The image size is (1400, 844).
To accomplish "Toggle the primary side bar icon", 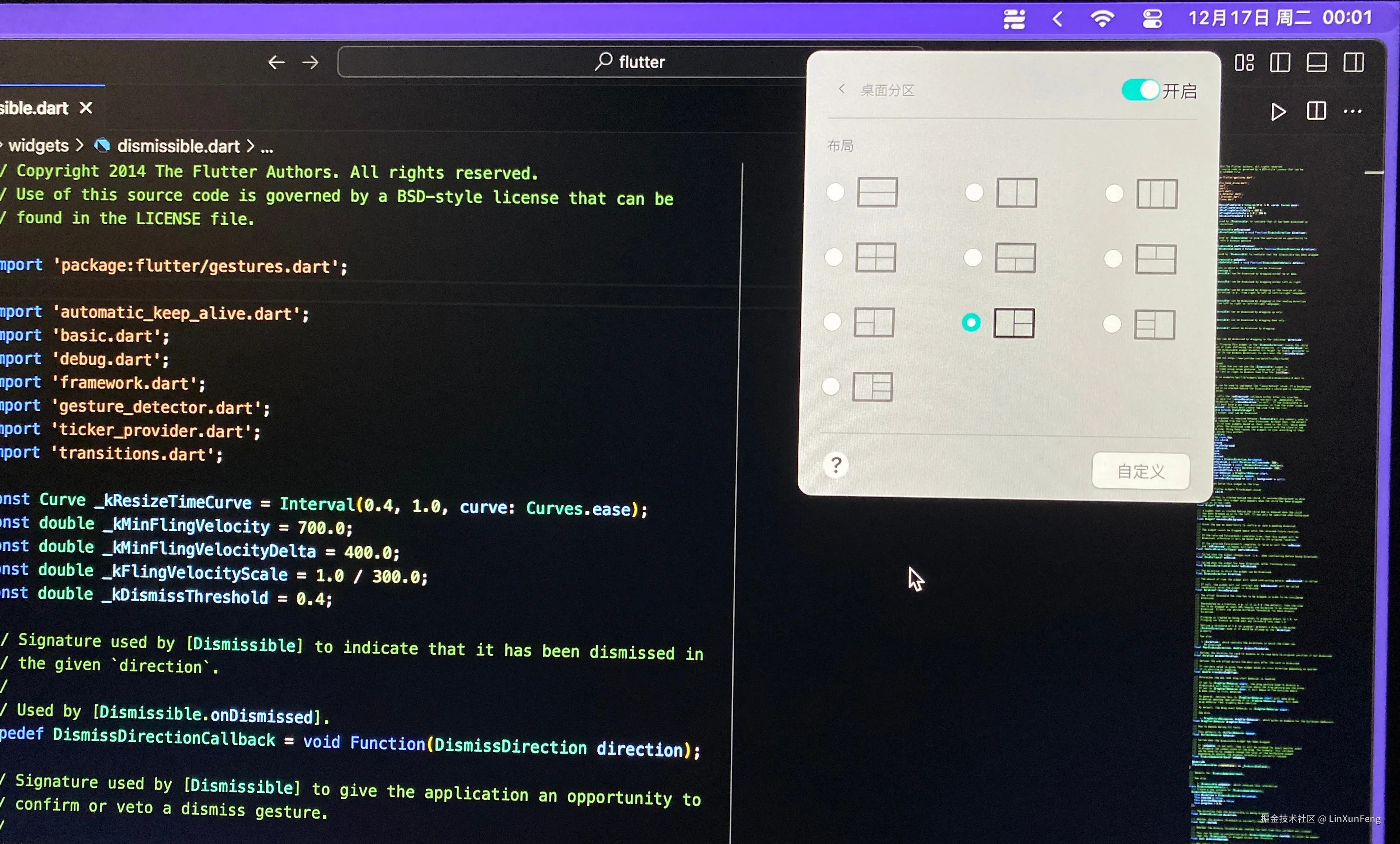I will pos(1279,63).
